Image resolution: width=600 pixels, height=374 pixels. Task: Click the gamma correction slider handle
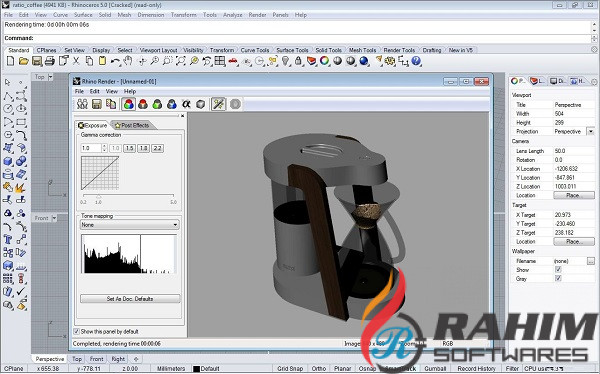click(98, 196)
